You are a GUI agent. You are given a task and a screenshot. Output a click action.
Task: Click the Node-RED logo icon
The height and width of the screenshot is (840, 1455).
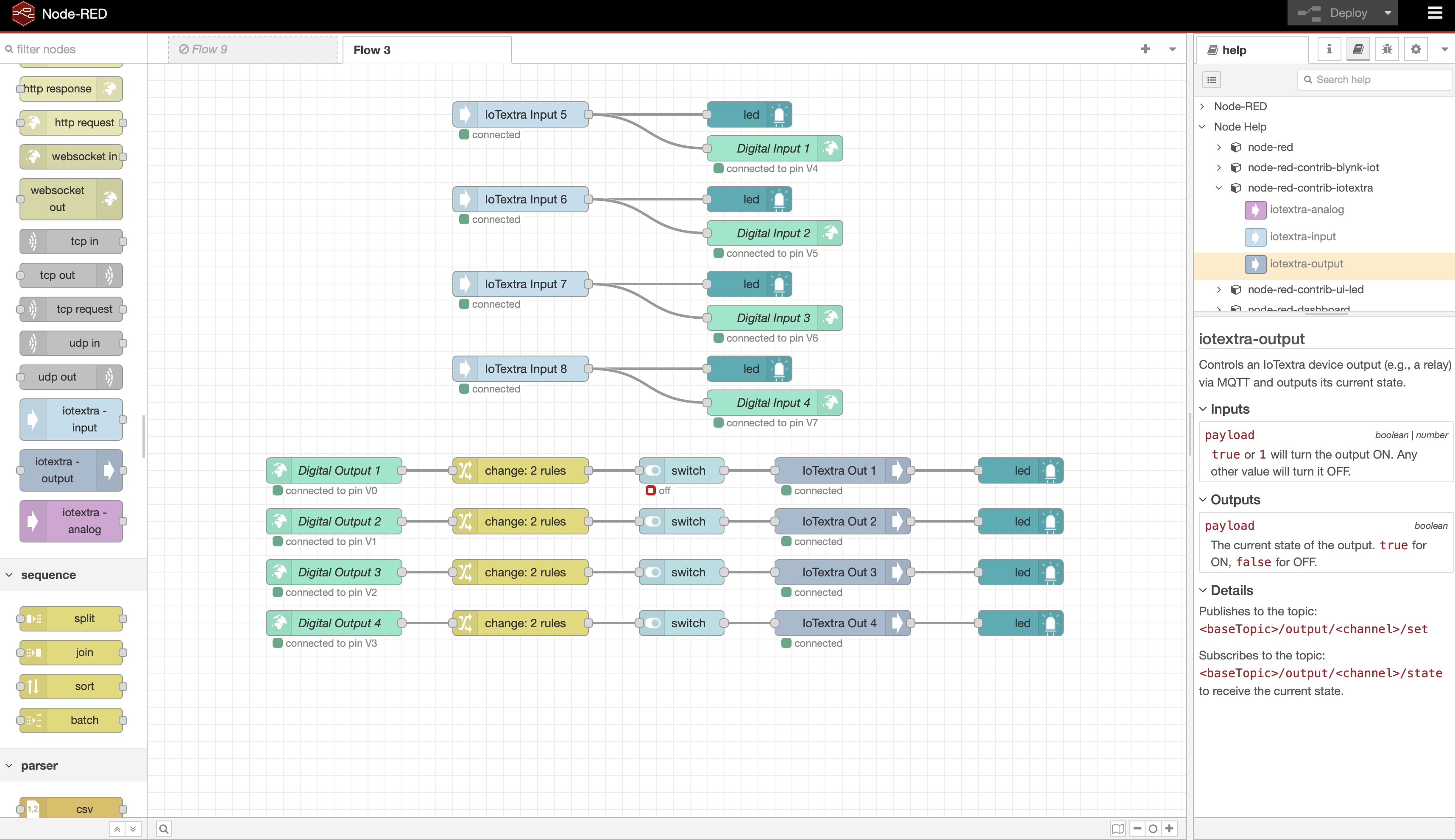tap(23, 13)
